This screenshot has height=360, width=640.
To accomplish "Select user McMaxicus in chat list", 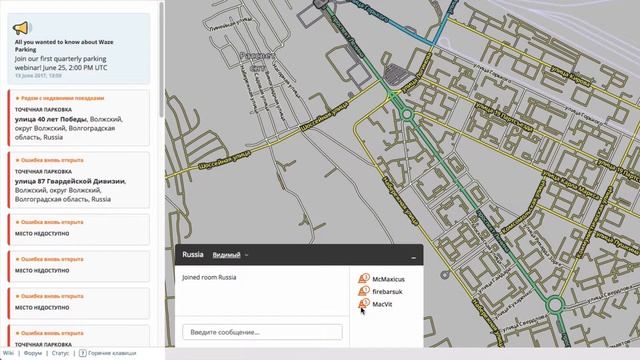I will pos(388,279).
